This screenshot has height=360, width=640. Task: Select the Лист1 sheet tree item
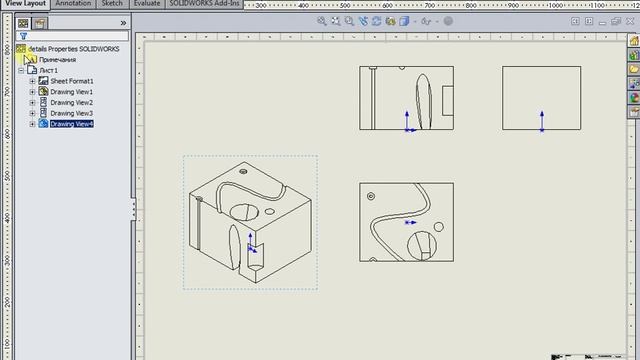click(48, 70)
